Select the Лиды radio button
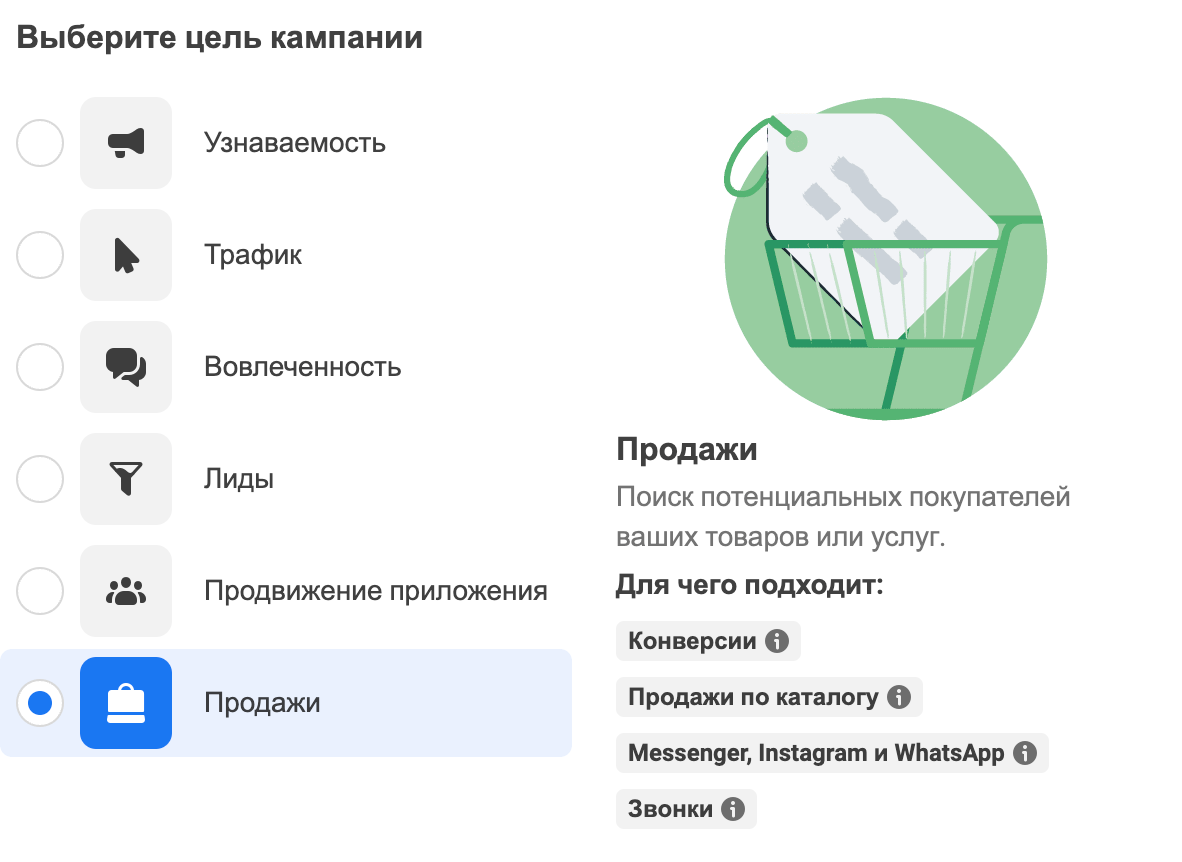The image size is (1182, 862). 40,479
